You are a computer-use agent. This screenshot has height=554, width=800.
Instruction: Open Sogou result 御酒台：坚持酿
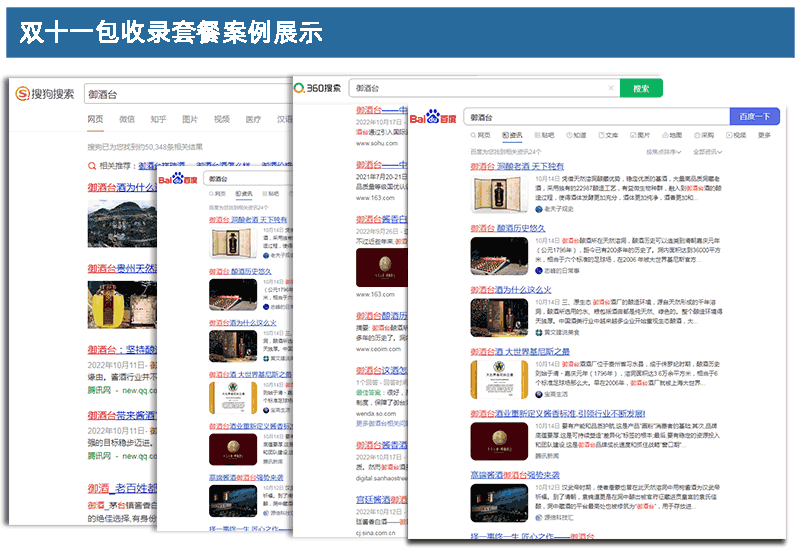tap(122, 349)
